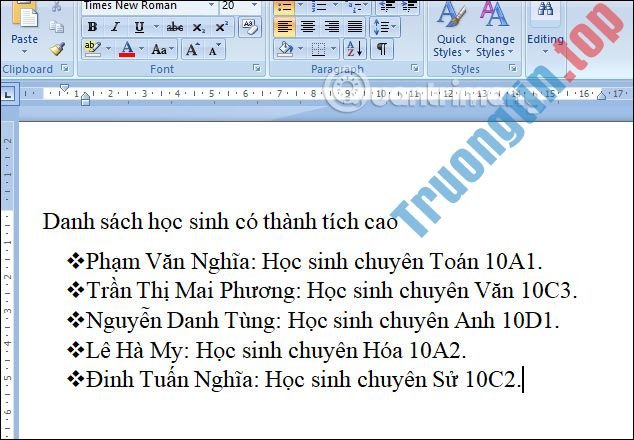Click the Multilevel List icon
Screen dimensions: 634x440
[x=353, y=6]
